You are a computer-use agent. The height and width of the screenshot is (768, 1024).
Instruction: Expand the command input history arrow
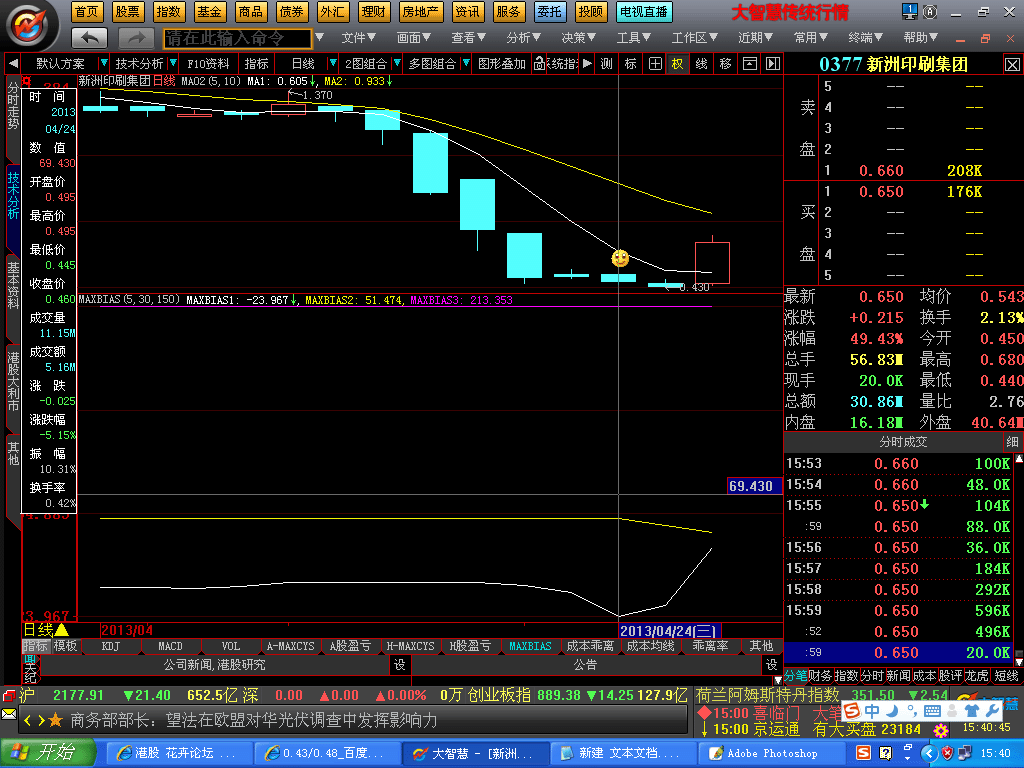pyautogui.click(x=319, y=38)
